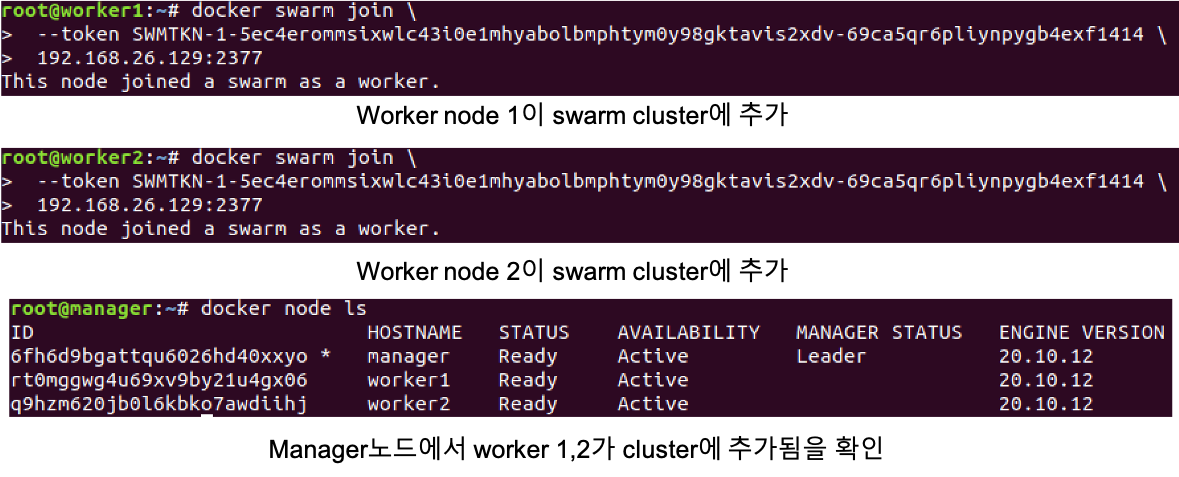Click the 'Worker node 2' caption
The height and width of the screenshot is (477, 1179).
(572, 269)
